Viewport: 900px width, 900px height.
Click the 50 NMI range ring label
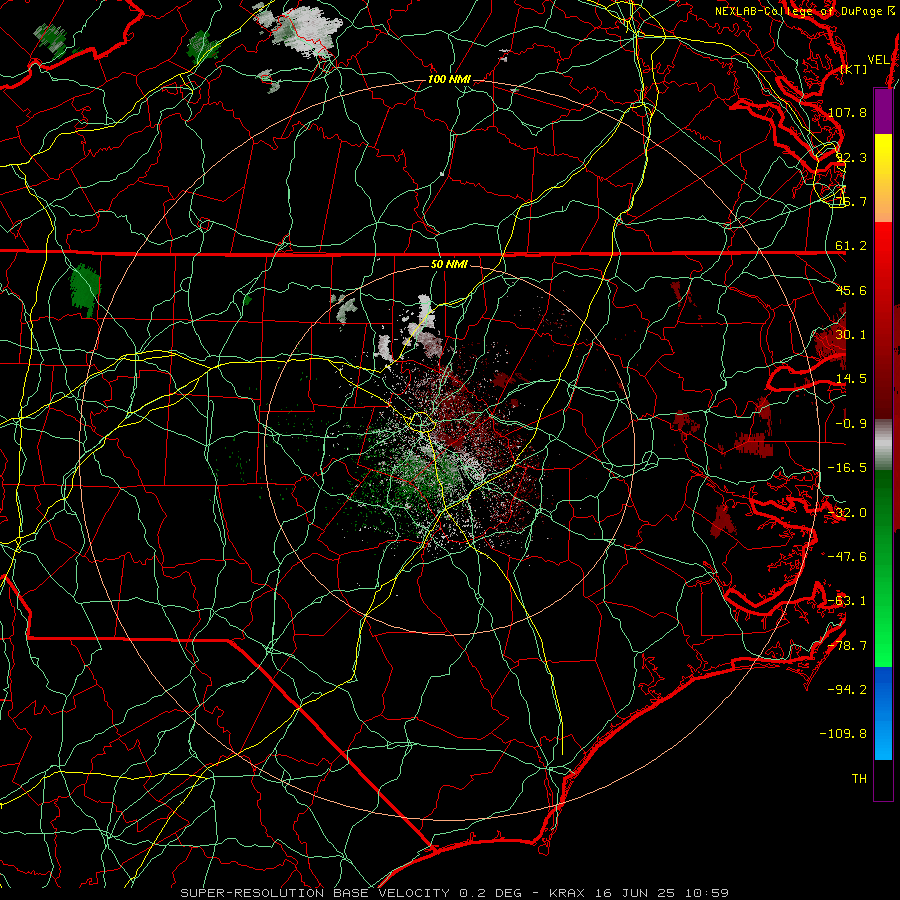449,265
